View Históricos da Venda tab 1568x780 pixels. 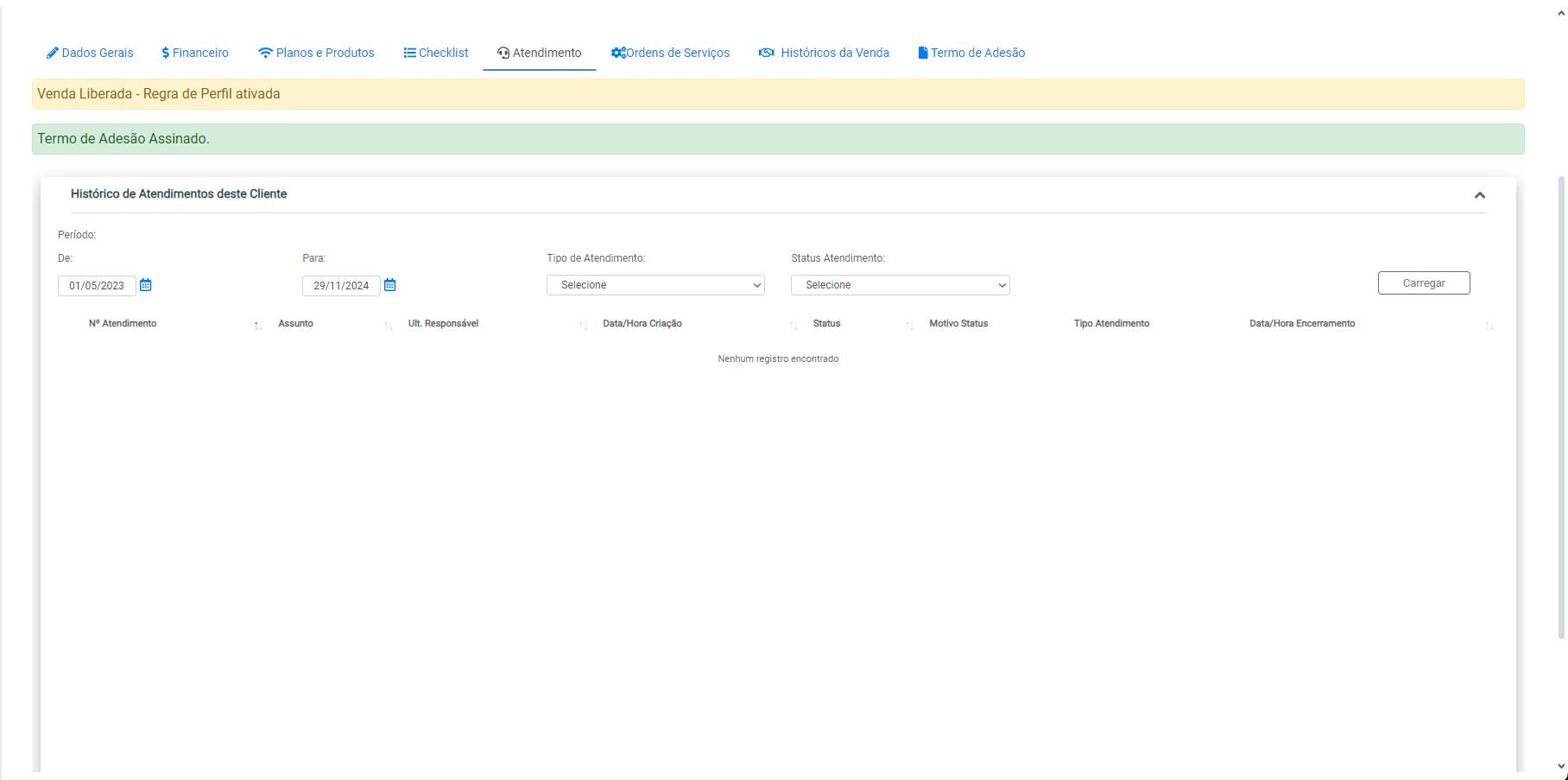[825, 53]
